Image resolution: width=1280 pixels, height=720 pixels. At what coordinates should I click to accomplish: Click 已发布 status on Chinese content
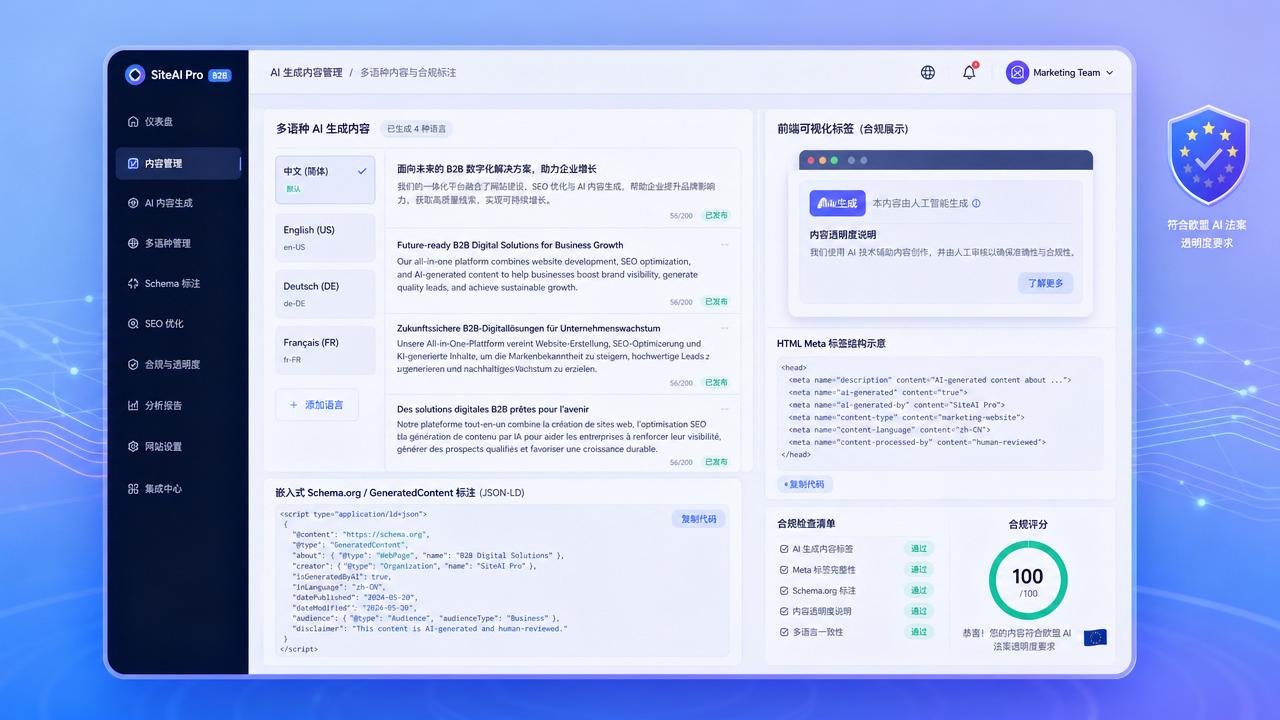point(716,215)
